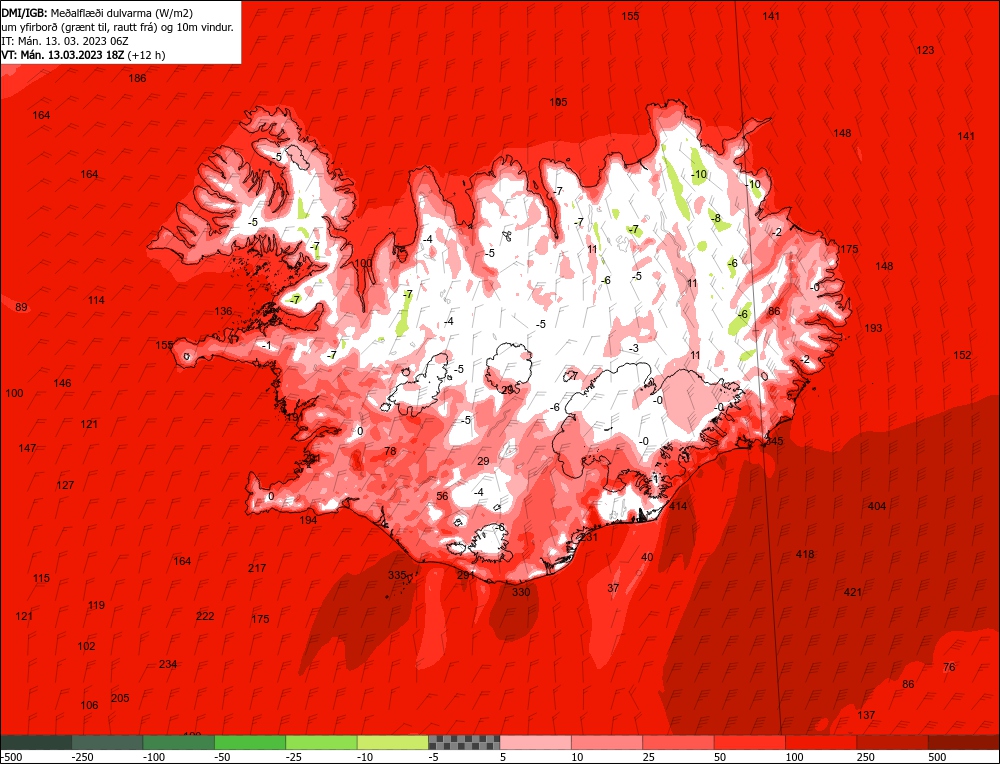Click the value 147 on the map
Screen dimensions: 1000x764
click(27, 448)
